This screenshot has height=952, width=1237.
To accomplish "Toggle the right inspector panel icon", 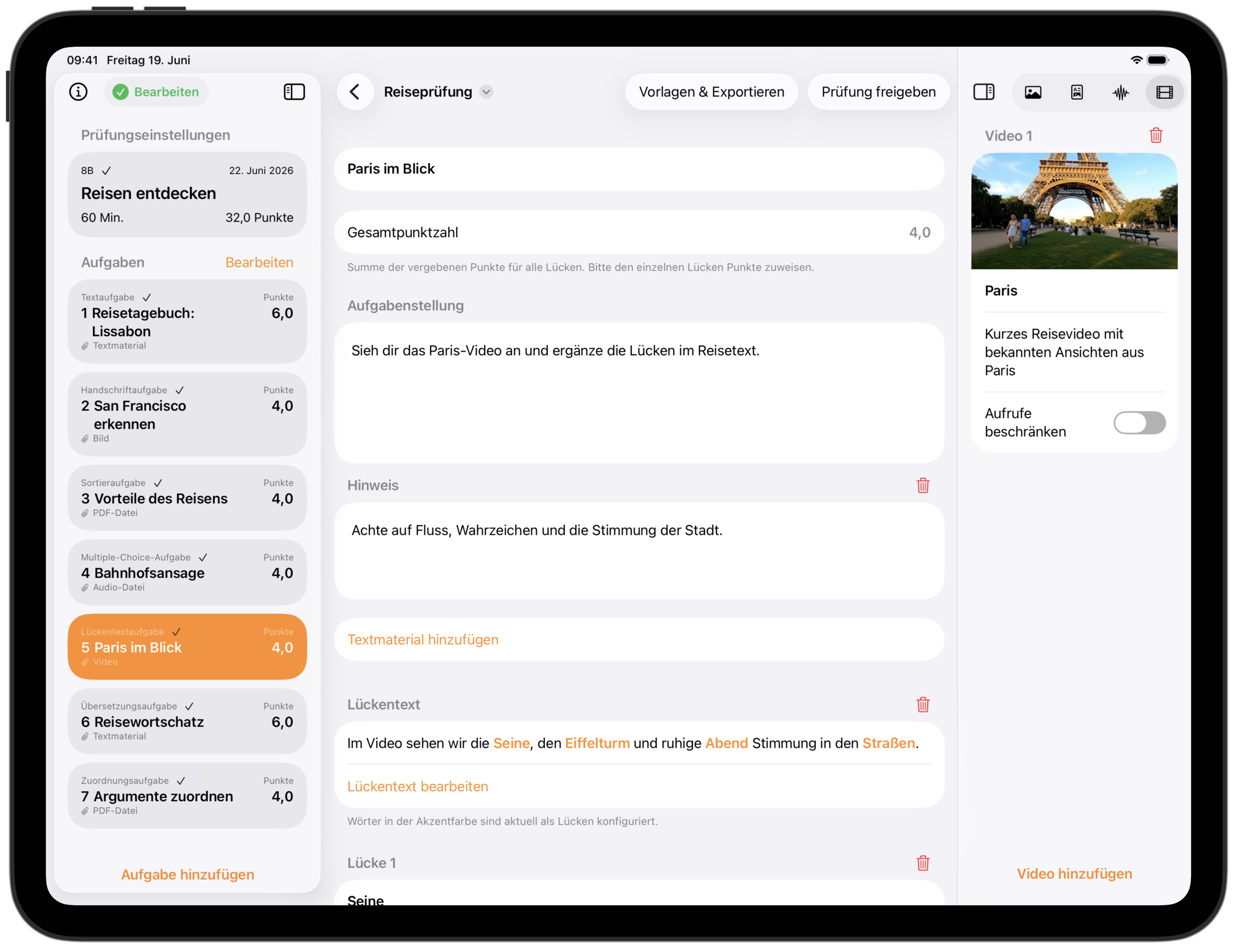I will coord(984,92).
